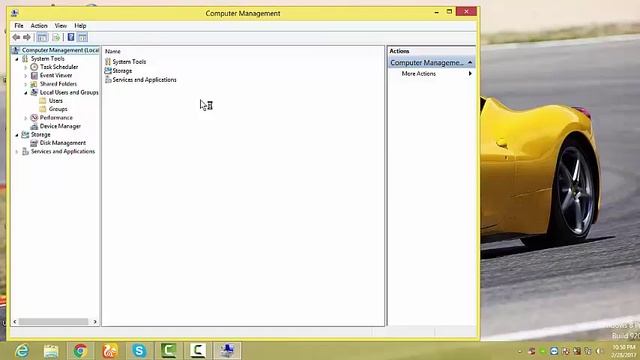
Task: Open File Explorer from the taskbar
Action: pos(51,351)
